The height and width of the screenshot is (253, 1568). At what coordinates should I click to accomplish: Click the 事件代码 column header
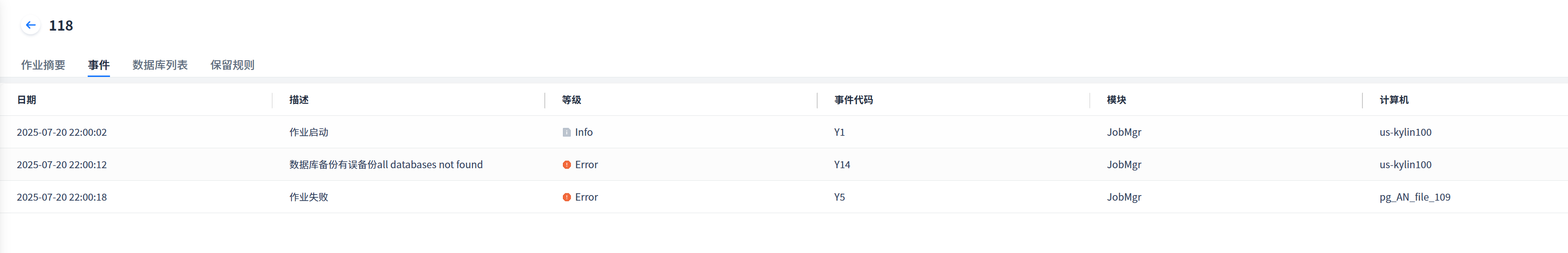click(x=853, y=100)
